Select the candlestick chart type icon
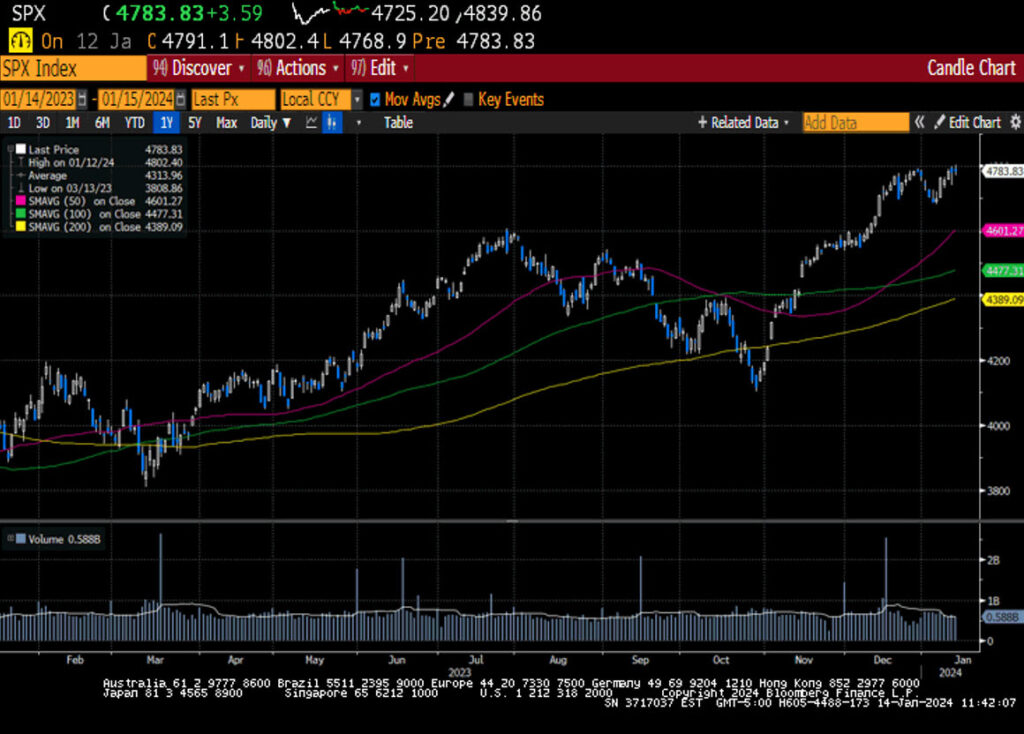 coord(333,123)
